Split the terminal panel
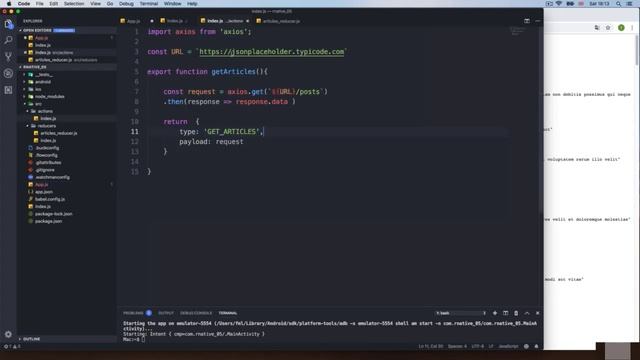640x360 pixels. pos(505,313)
